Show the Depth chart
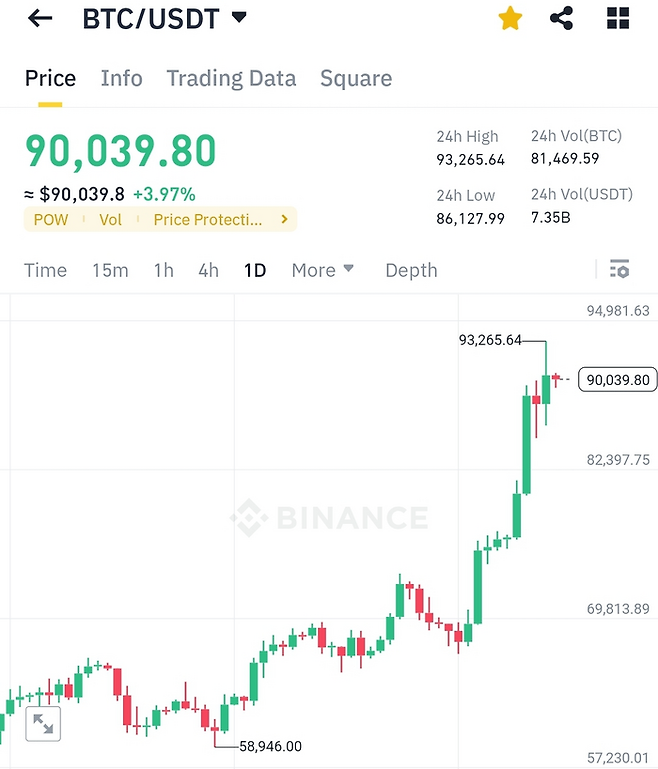This screenshot has width=658, height=769. 411,270
